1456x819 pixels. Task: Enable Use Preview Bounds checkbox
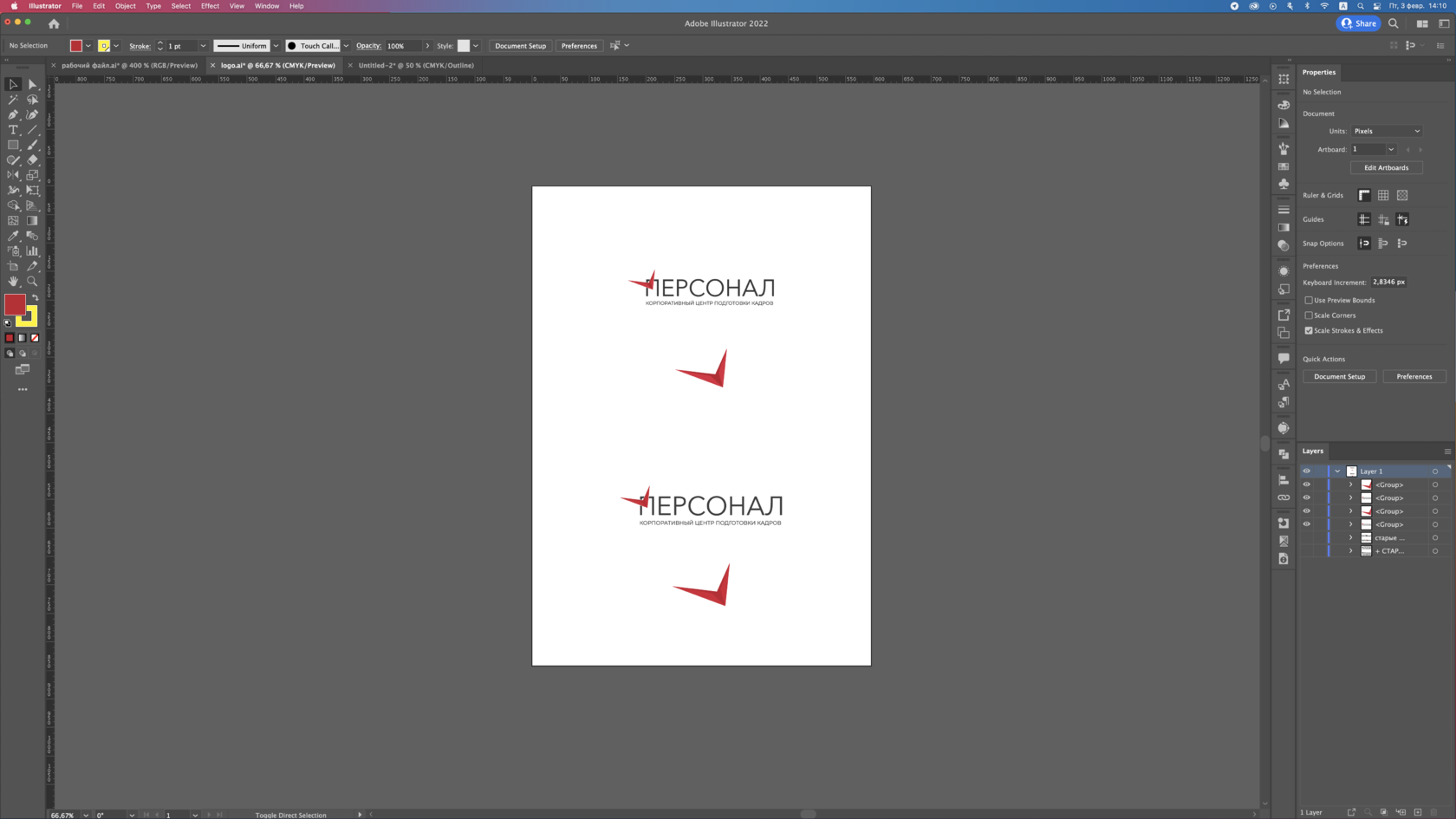point(1309,301)
